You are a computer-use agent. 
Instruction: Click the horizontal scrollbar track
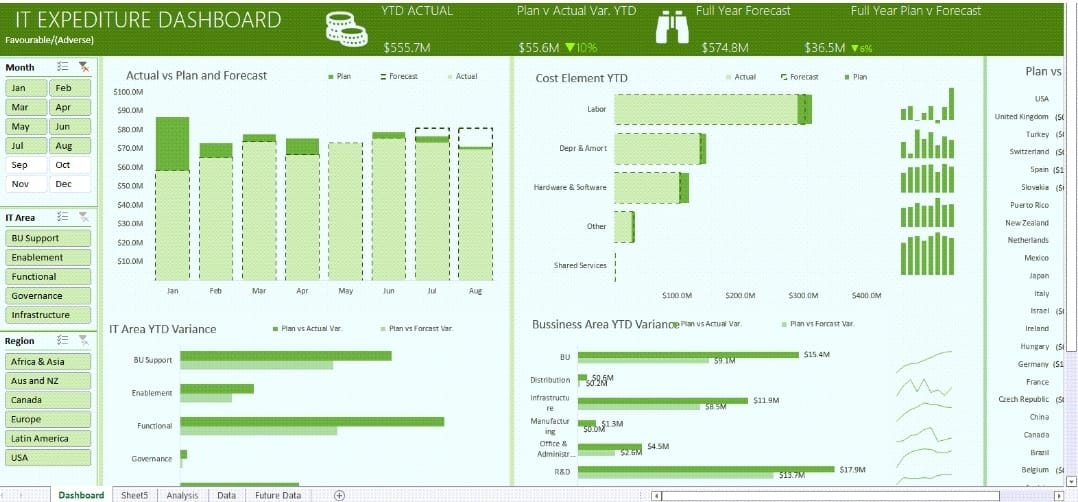(856, 496)
